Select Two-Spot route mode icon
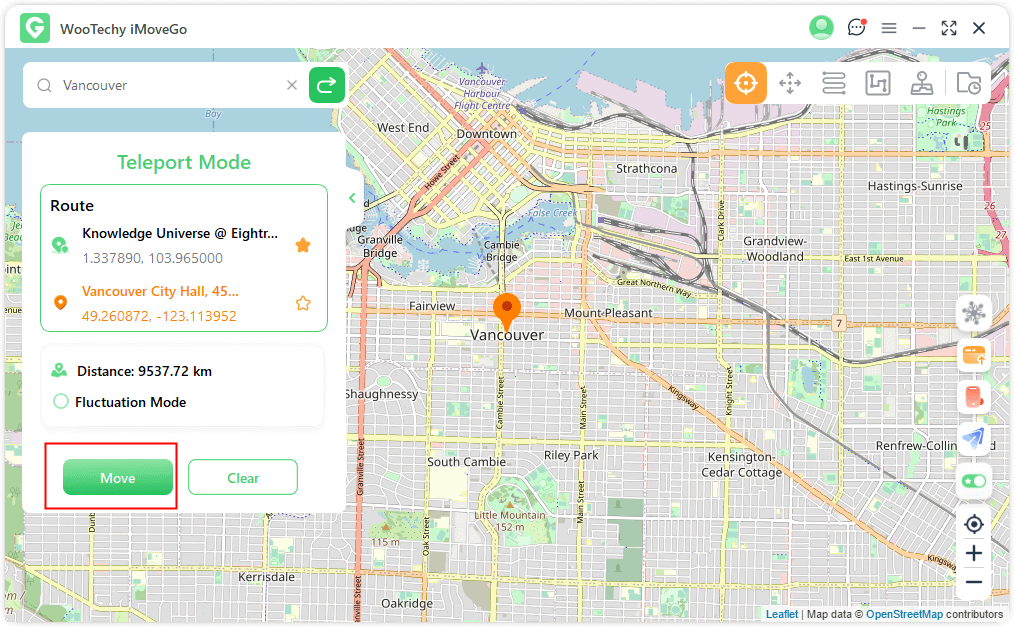 pyautogui.click(x=878, y=83)
